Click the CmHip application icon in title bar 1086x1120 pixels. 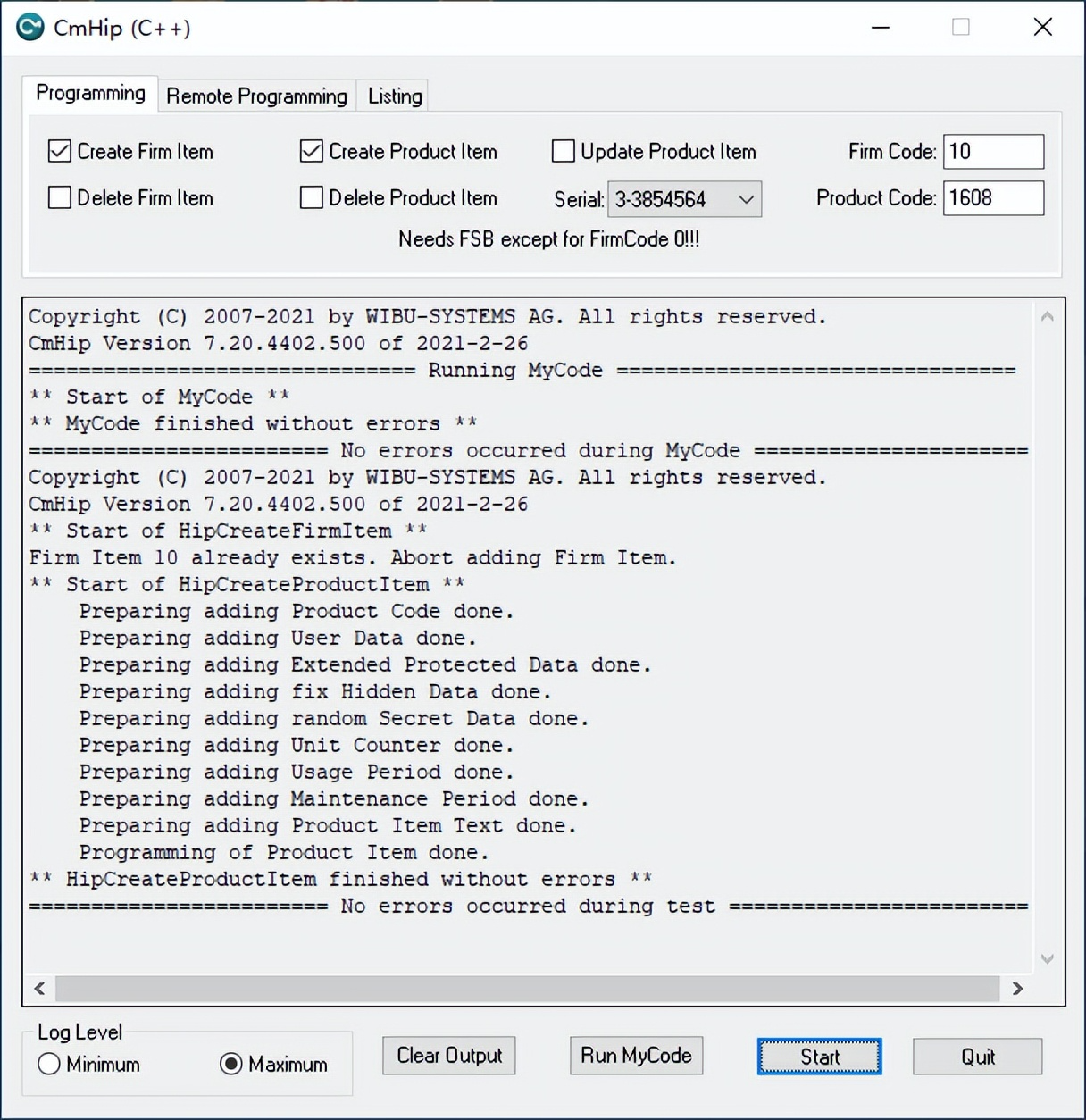30,28
